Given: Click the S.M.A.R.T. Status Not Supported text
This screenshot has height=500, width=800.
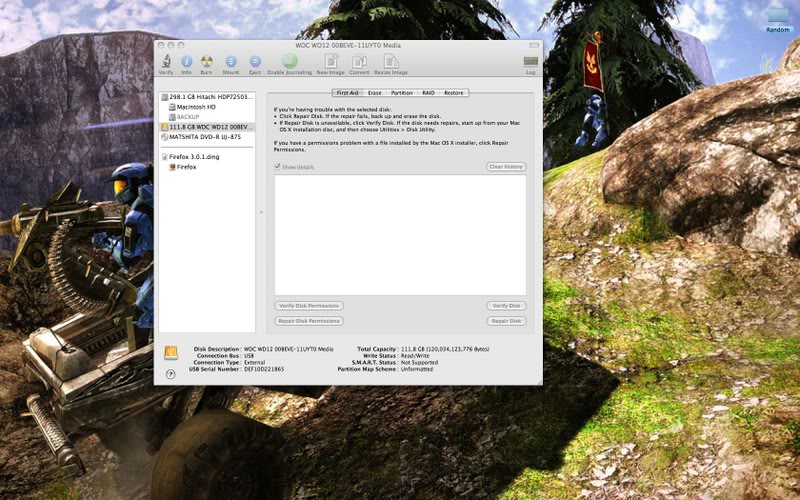Looking at the screenshot, I should [x=419, y=362].
